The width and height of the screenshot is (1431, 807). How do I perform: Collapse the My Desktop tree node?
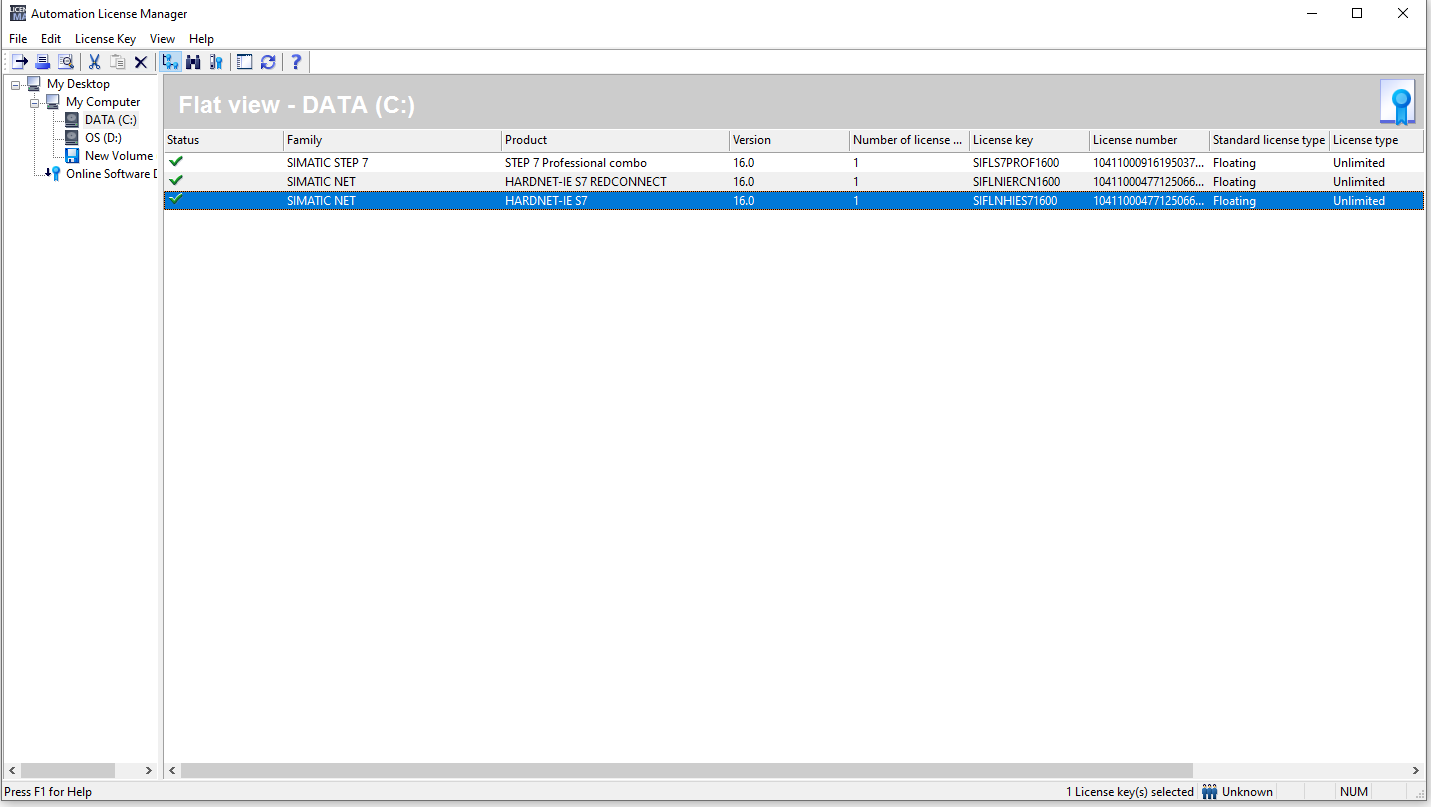coord(16,85)
